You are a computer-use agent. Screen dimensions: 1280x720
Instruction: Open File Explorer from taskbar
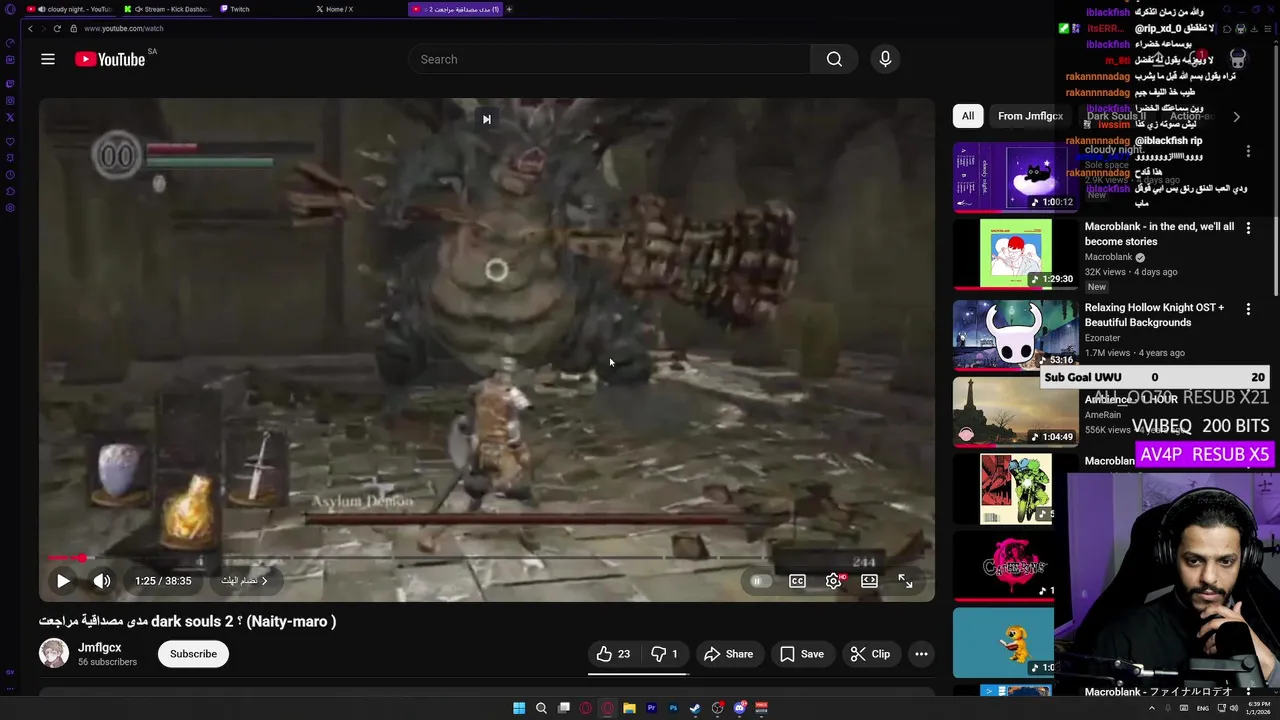[629, 708]
